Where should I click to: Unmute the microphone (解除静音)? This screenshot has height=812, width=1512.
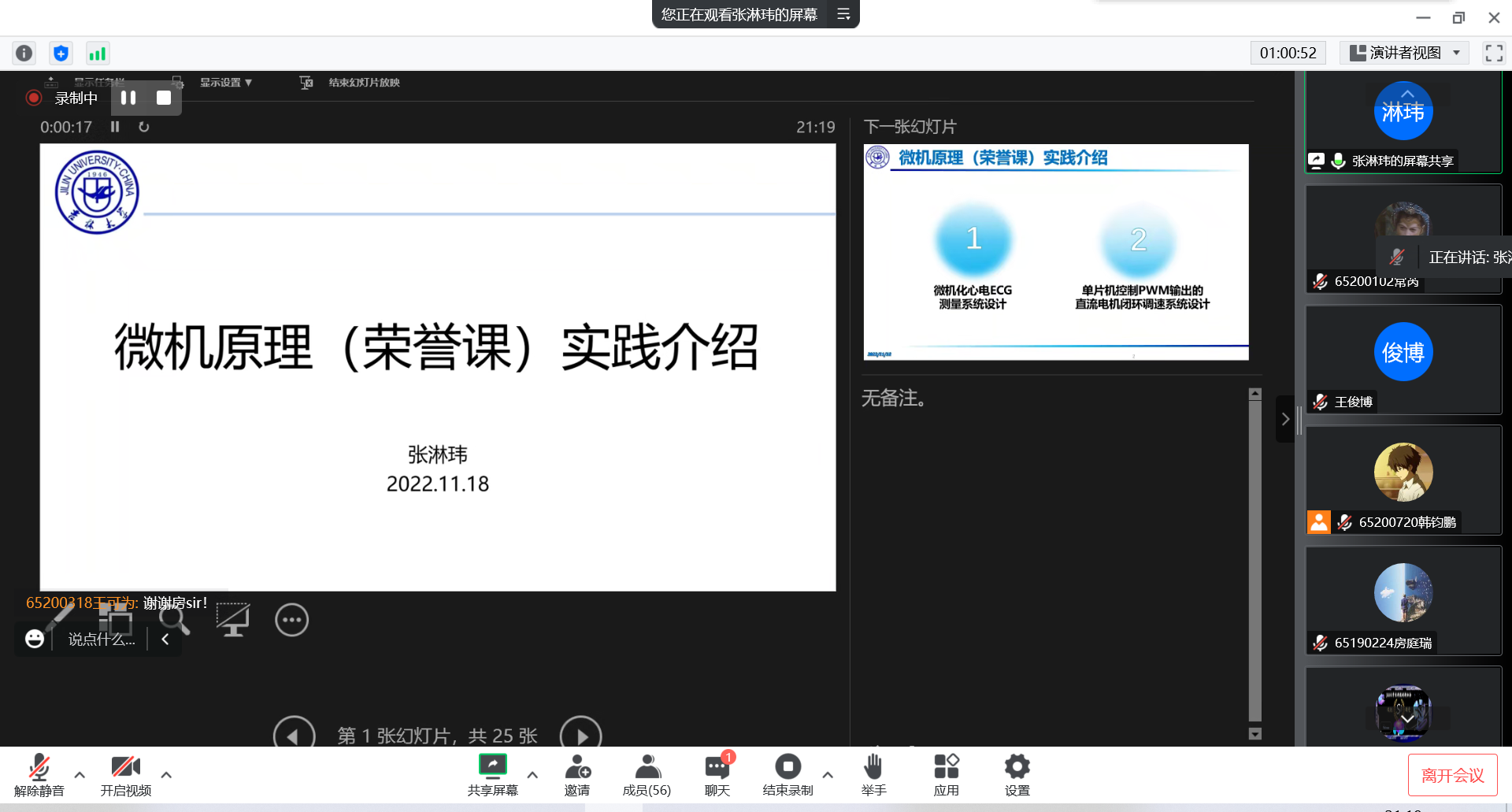tap(39, 774)
